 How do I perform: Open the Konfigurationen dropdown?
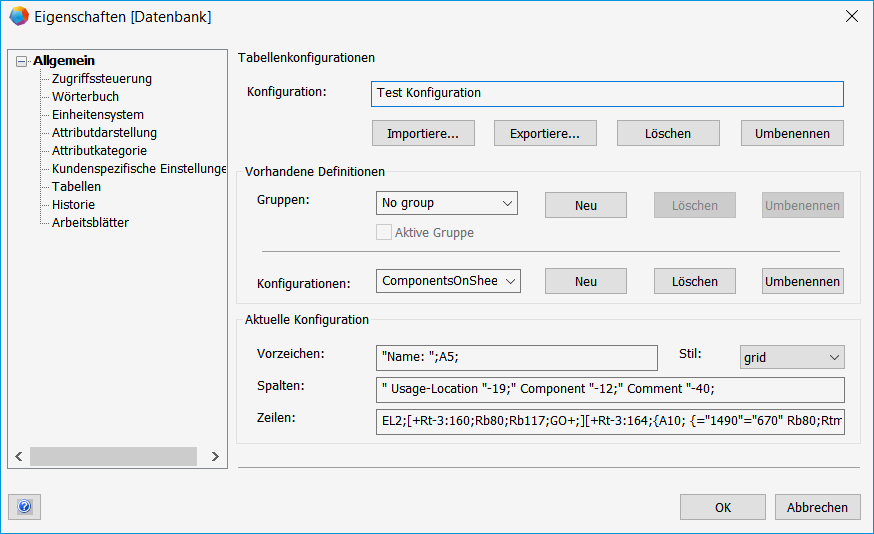tap(449, 281)
